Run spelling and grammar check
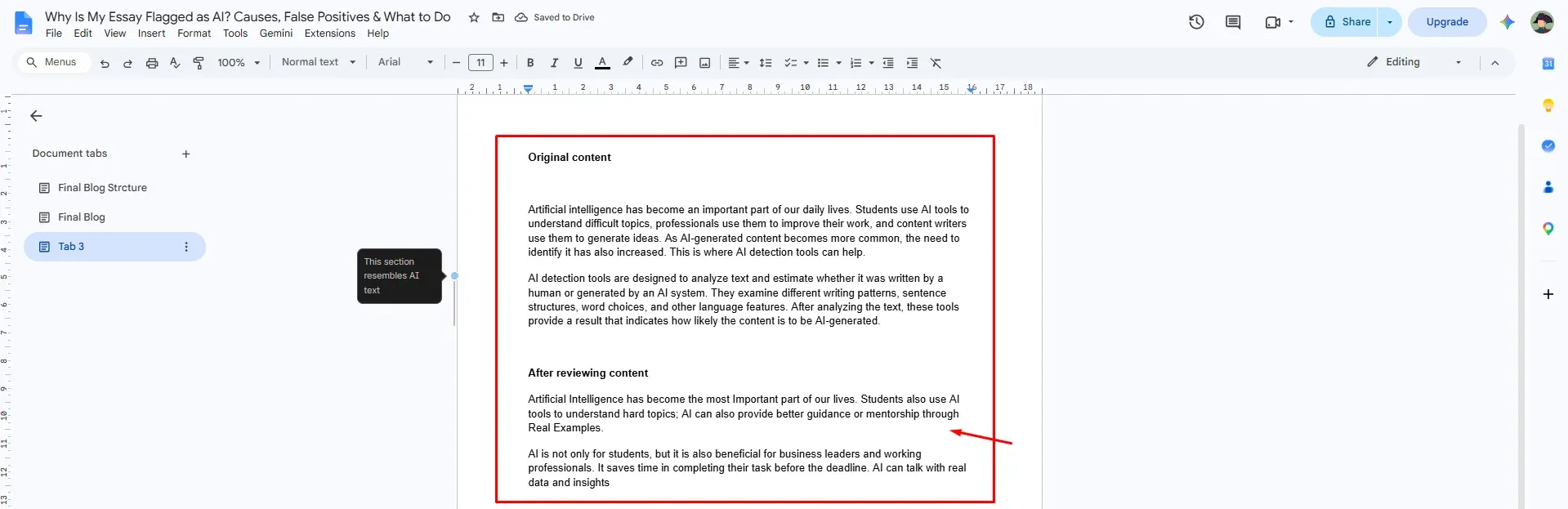 pos(175,63)
